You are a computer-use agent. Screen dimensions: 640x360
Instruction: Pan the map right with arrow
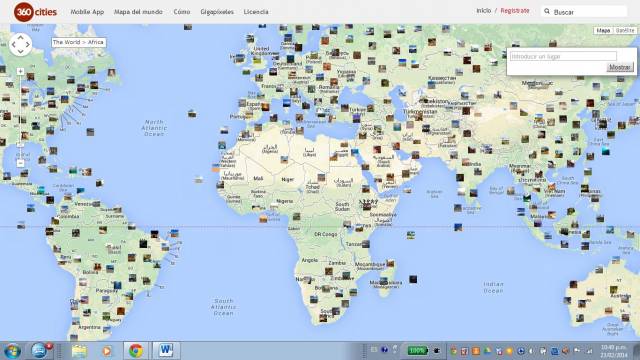coord(28,44)
